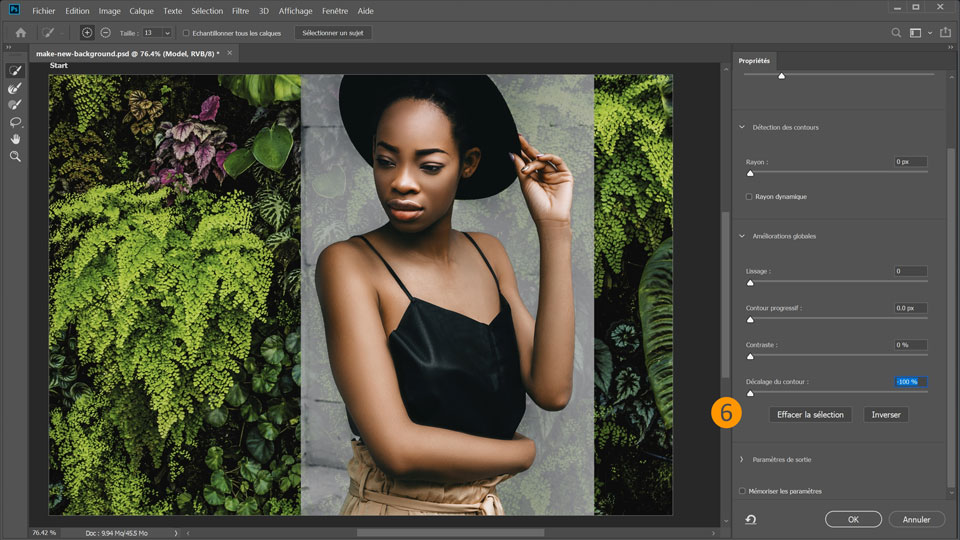Click the reset workspace icon near OK

click(x=750, y=519)
